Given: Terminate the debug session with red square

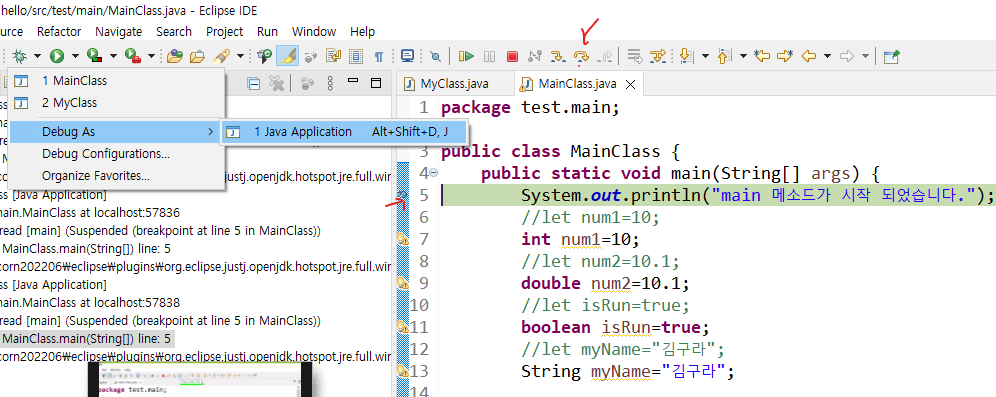Looking at the screenshot, I should [x=512, y=57].
